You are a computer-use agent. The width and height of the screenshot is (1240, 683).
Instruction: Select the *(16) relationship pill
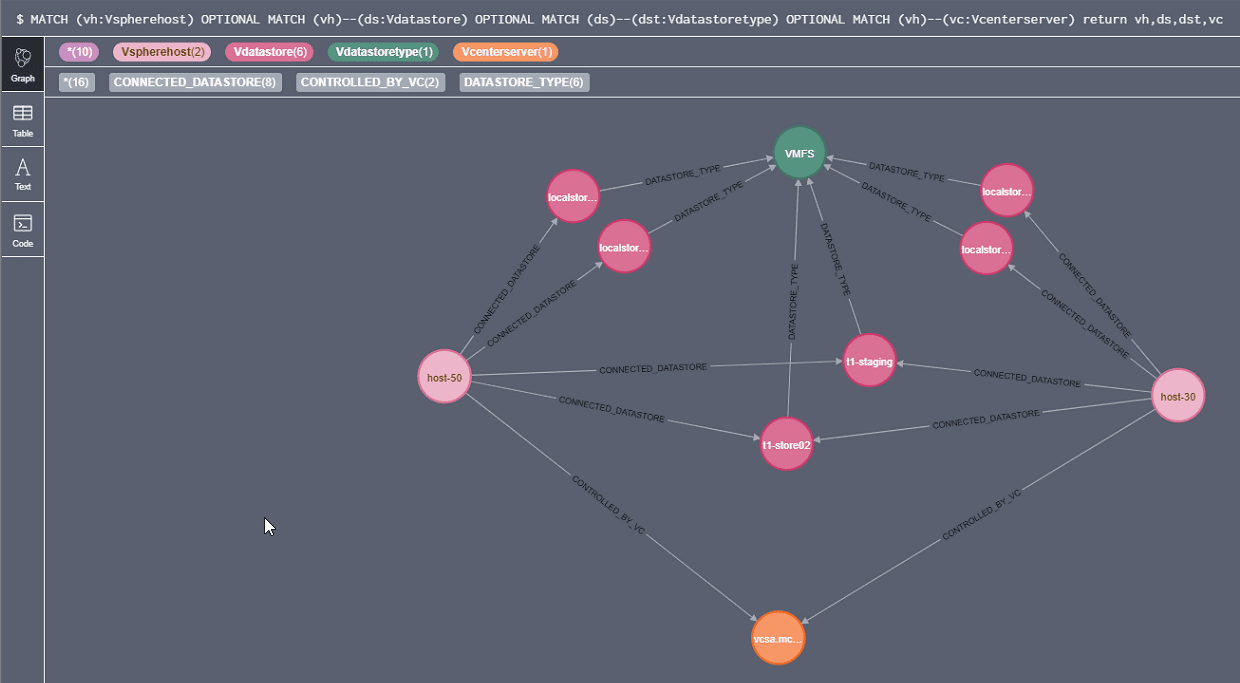[x=76, y=82]
